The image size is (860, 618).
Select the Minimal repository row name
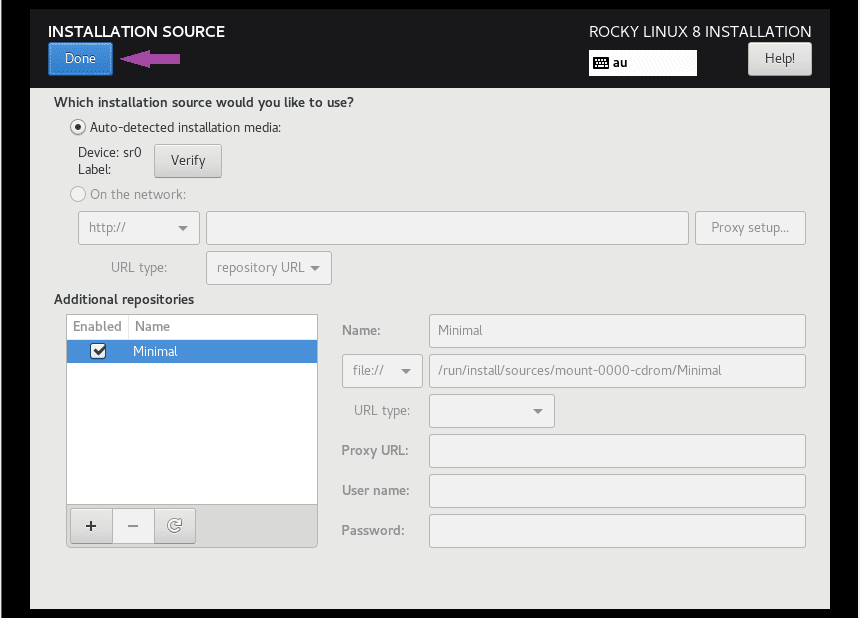pos(155,351)
